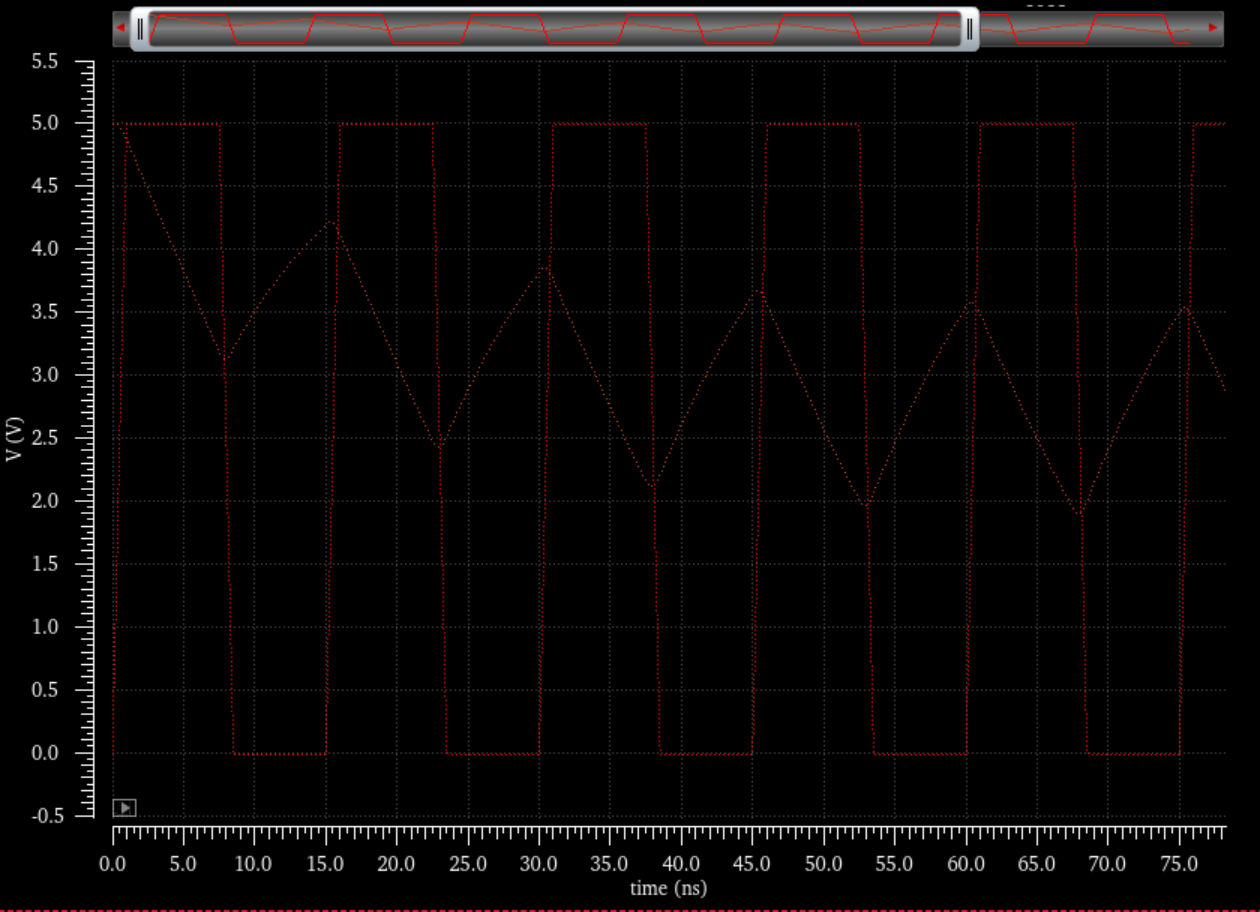Click the "time (ns)" axis title

pyautogui.click(x=668, y=888)
